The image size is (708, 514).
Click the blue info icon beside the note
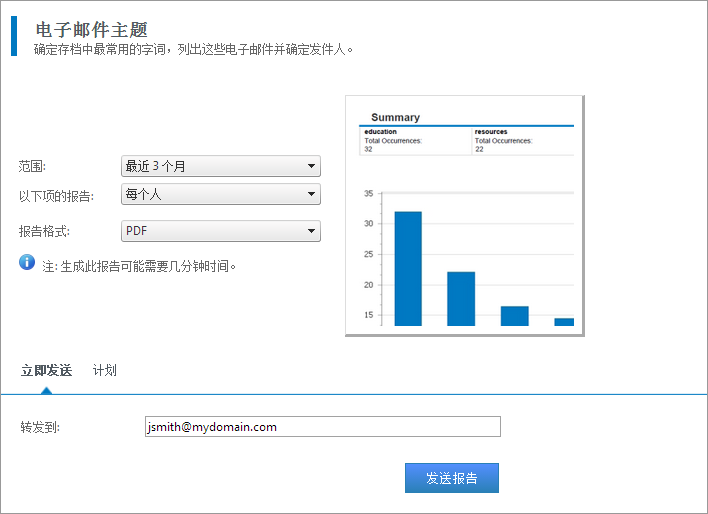coord(28,263)
